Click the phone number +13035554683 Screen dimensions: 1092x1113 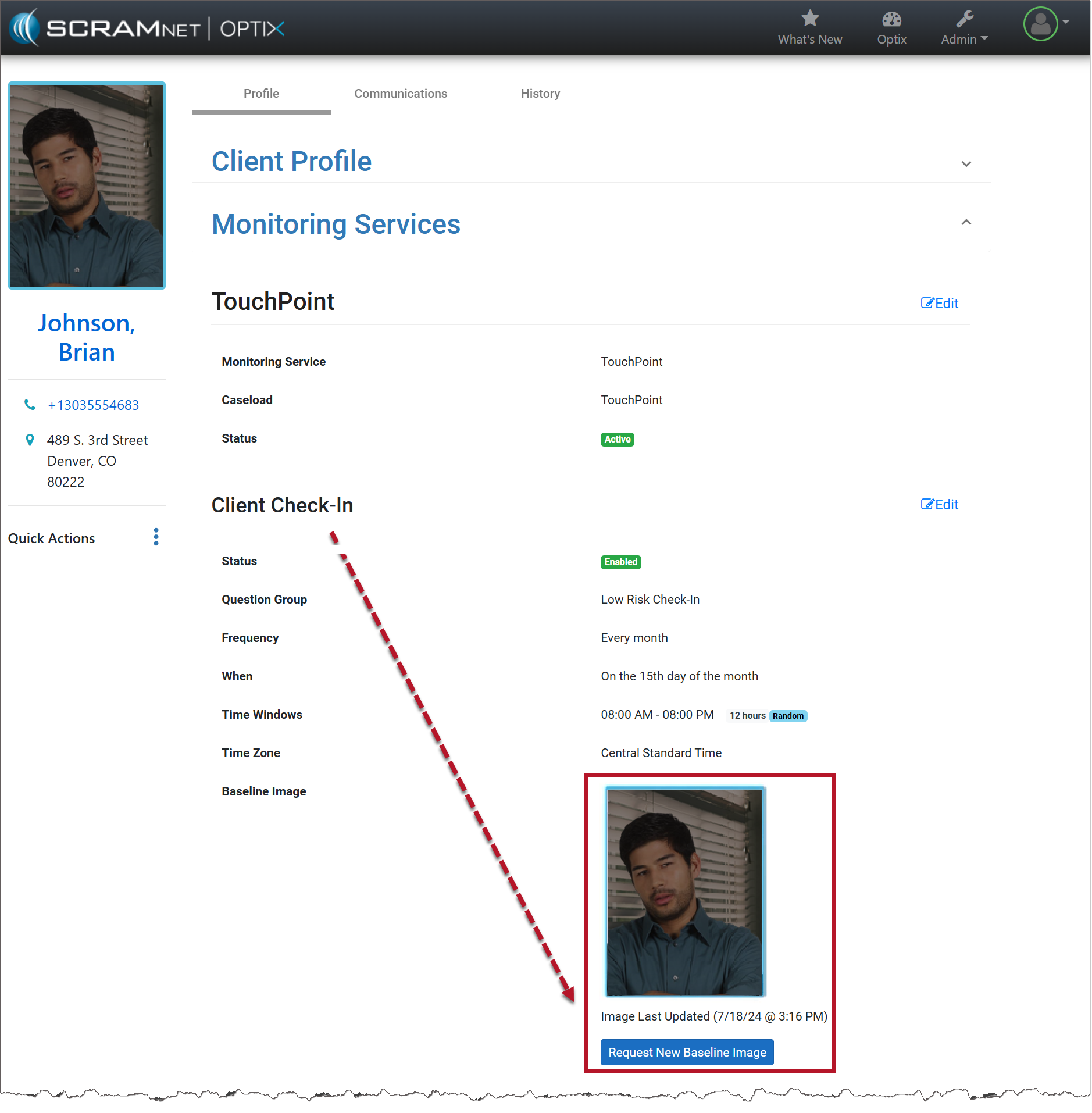[x=93, y=405]
